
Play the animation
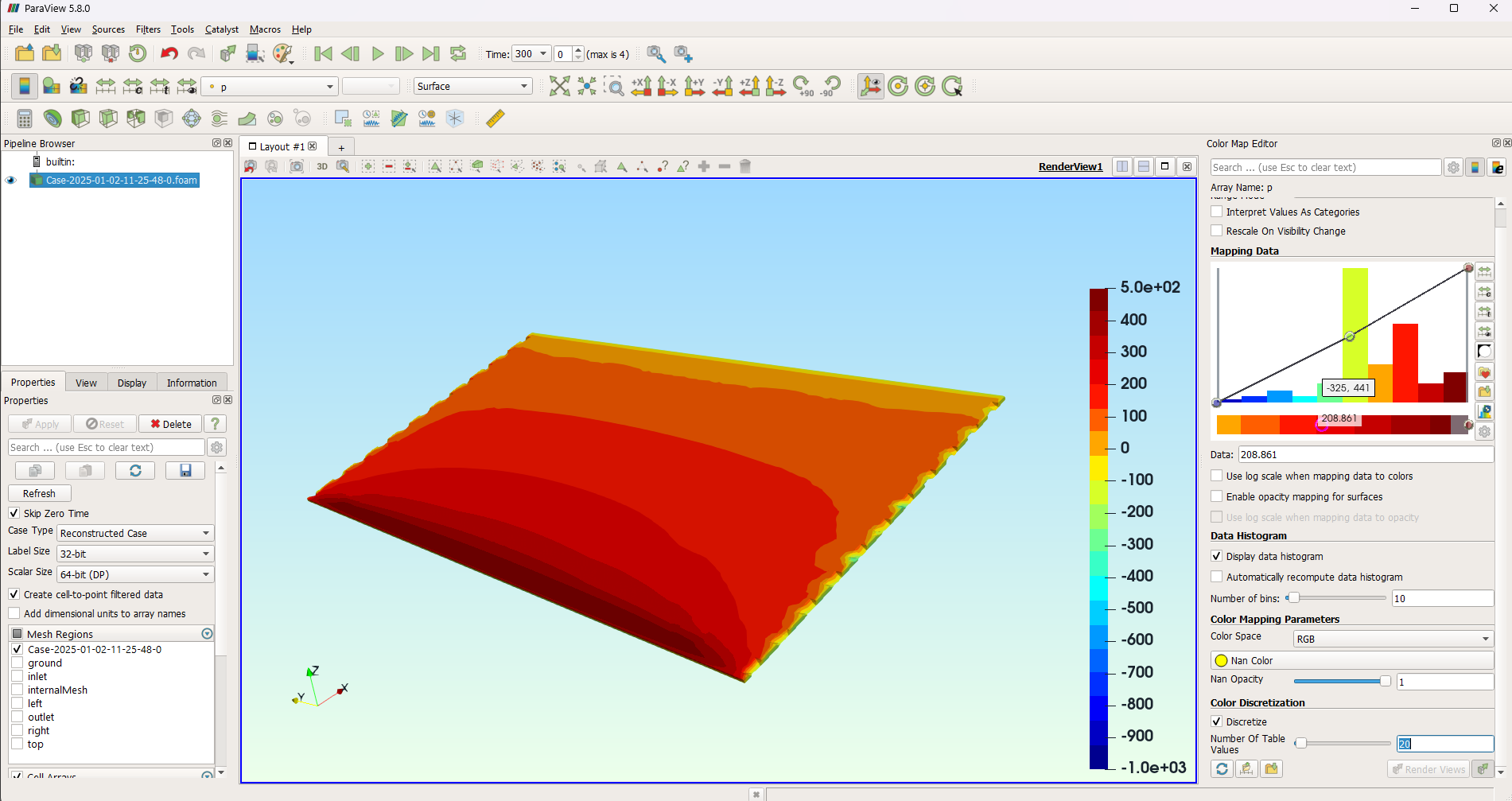(378, 53)
